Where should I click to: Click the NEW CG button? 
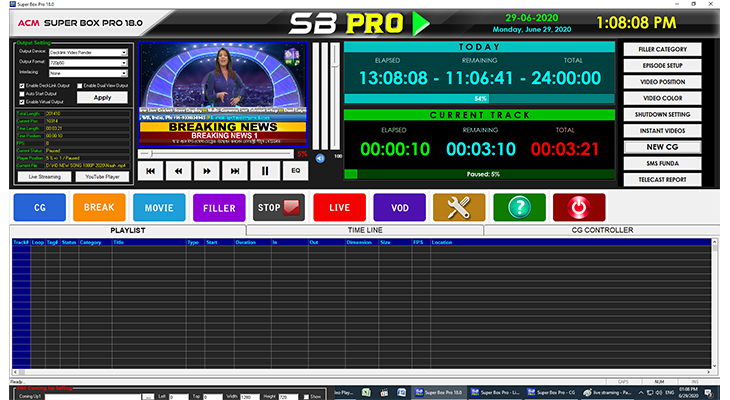(662, 147)
